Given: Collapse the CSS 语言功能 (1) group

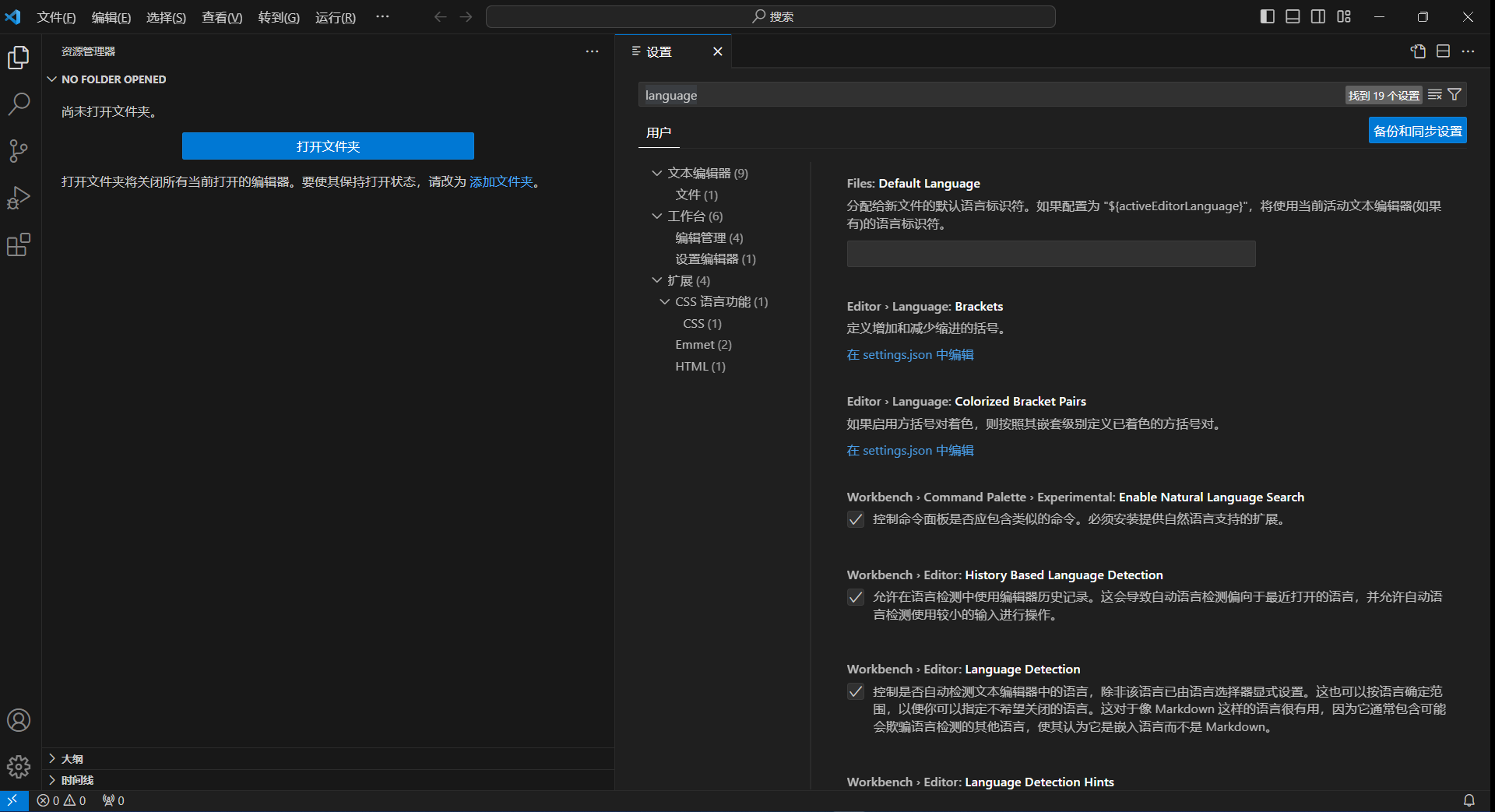Looking at the screenshot, I should (x=665, y=301).
